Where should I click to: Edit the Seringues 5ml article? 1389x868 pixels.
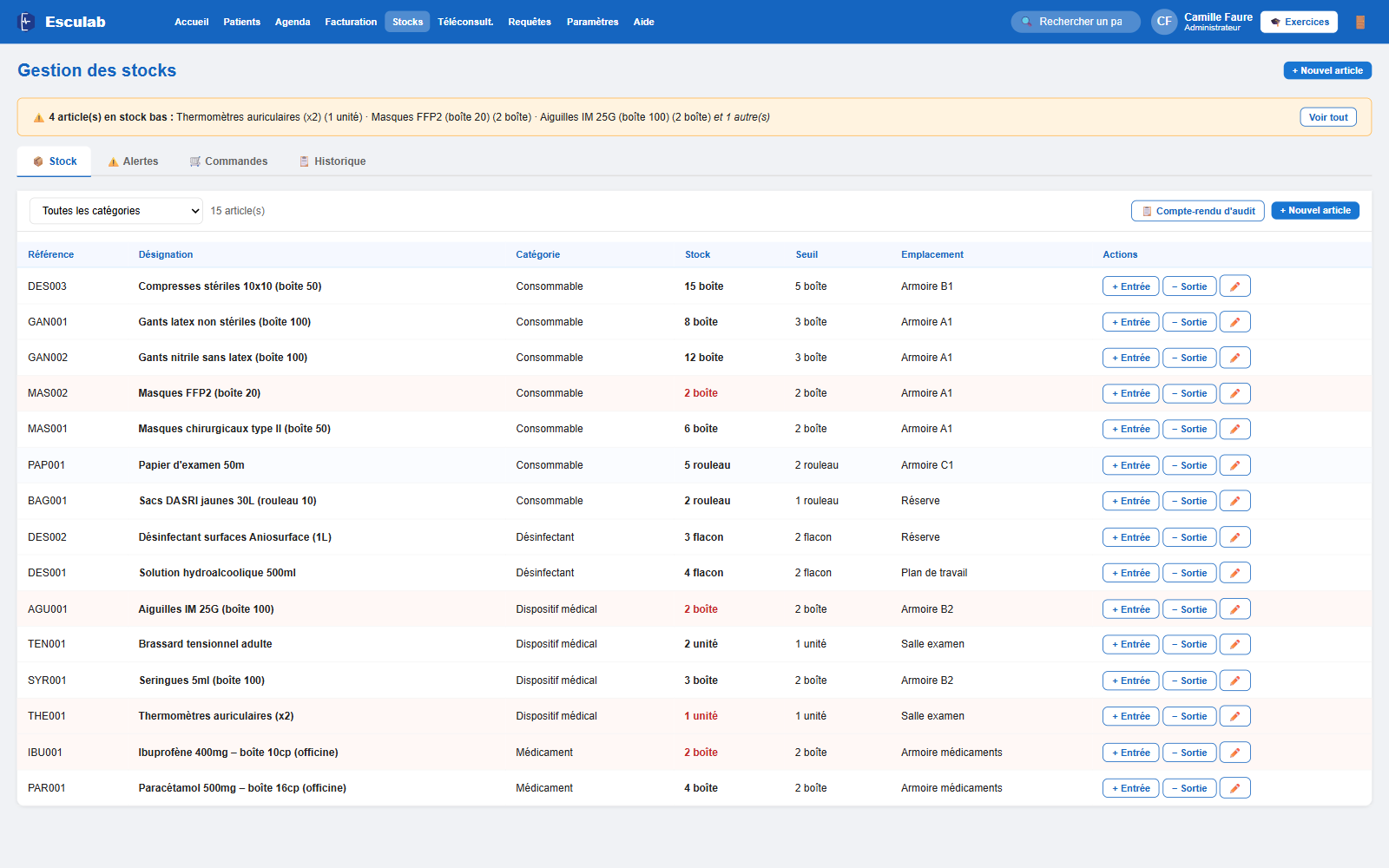pyautogui.click(x=1234, y=681)
